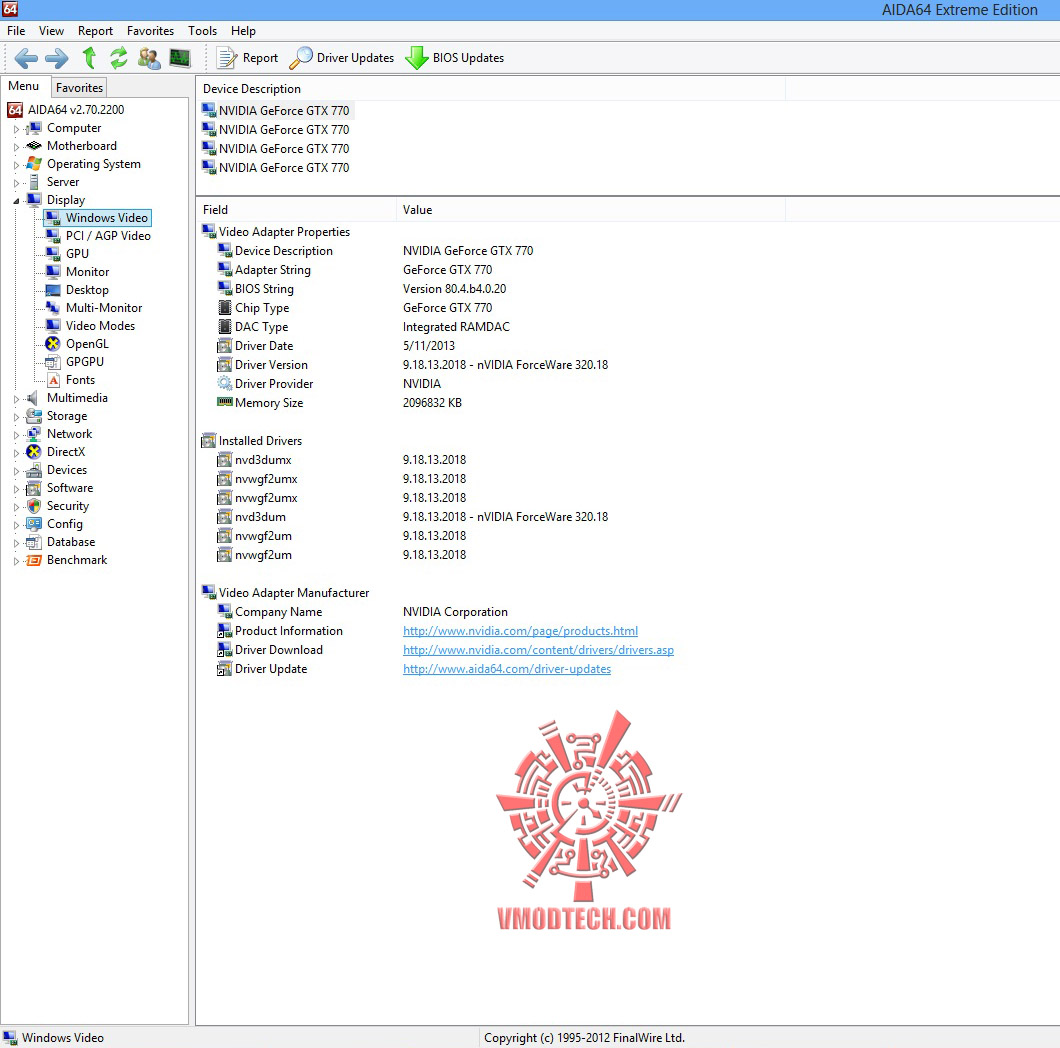This screenshot has width=1060, height=1048.
Task: Click the Forward arrow toolbar icon
Action: point(57,58)
